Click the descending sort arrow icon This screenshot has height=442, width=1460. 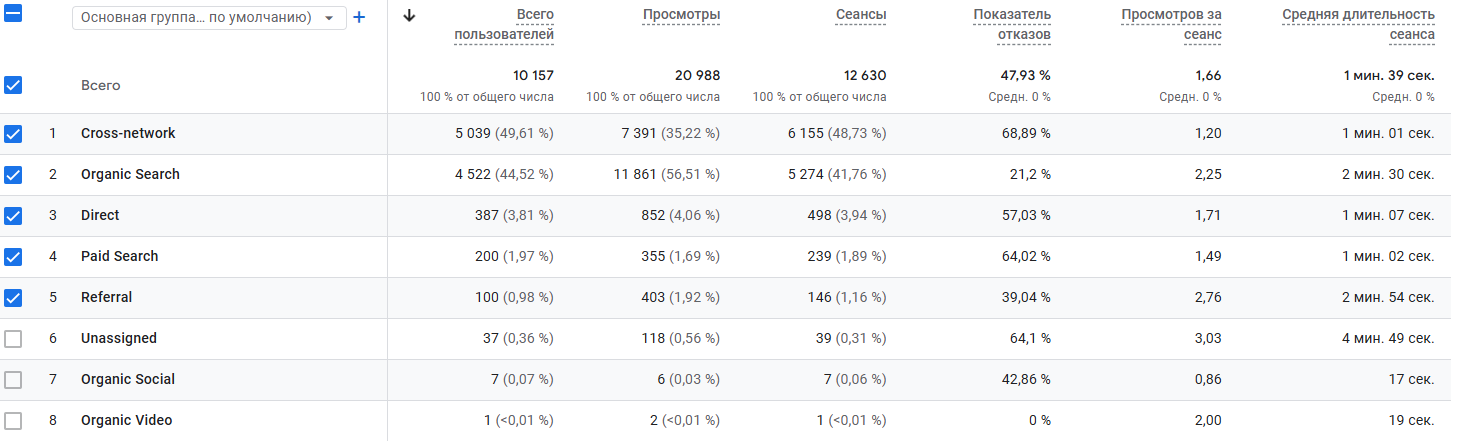(408, 15)
